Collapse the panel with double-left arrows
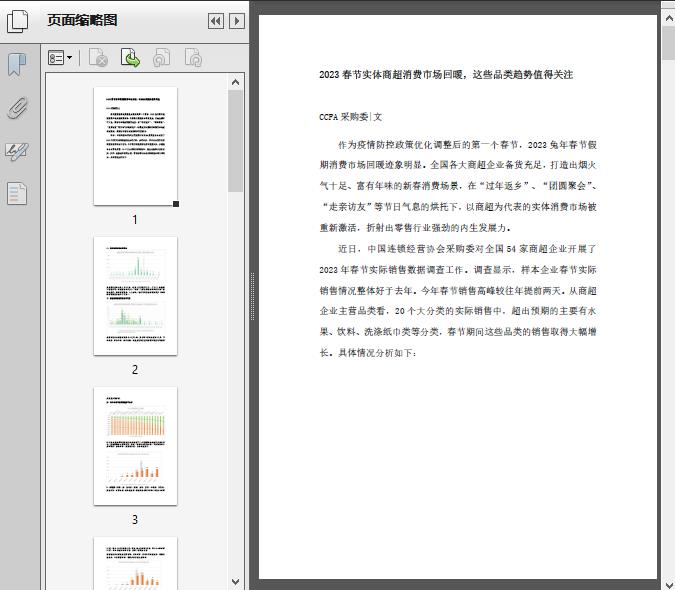 pos(215,21)
